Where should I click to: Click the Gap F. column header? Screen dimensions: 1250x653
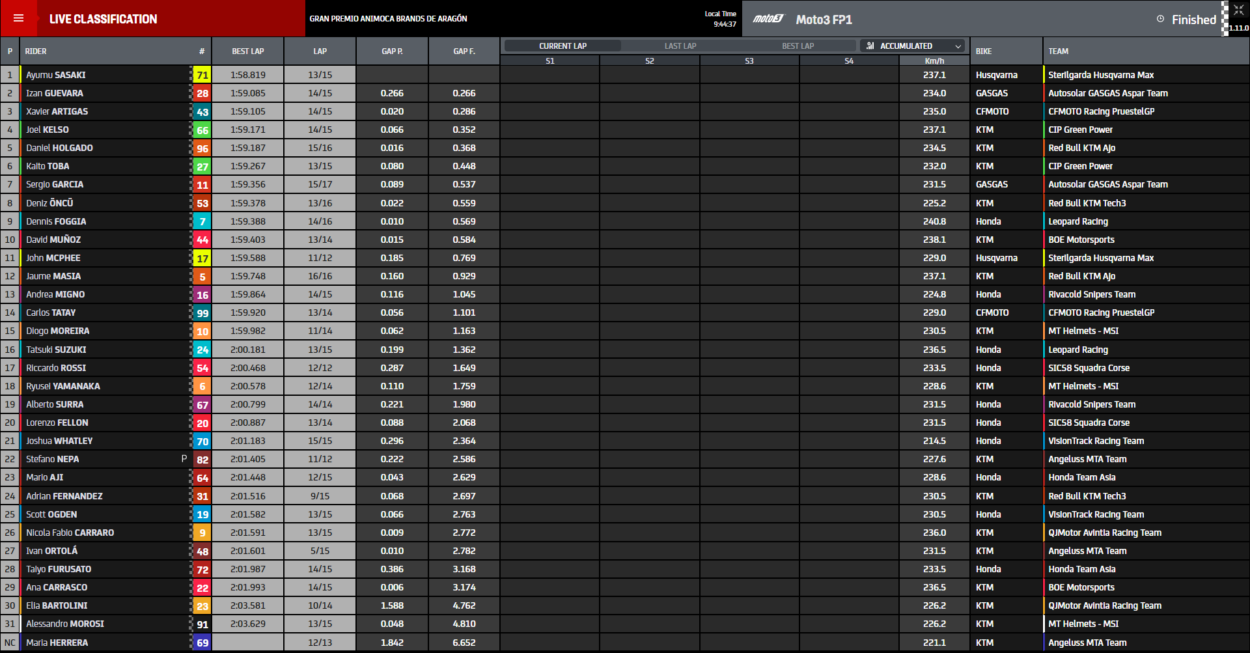(x=463, y=50)
